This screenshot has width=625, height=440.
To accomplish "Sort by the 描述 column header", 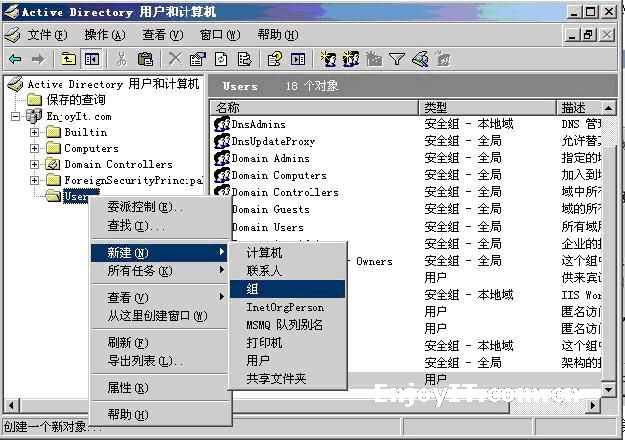I will click(x=578, y=108).
